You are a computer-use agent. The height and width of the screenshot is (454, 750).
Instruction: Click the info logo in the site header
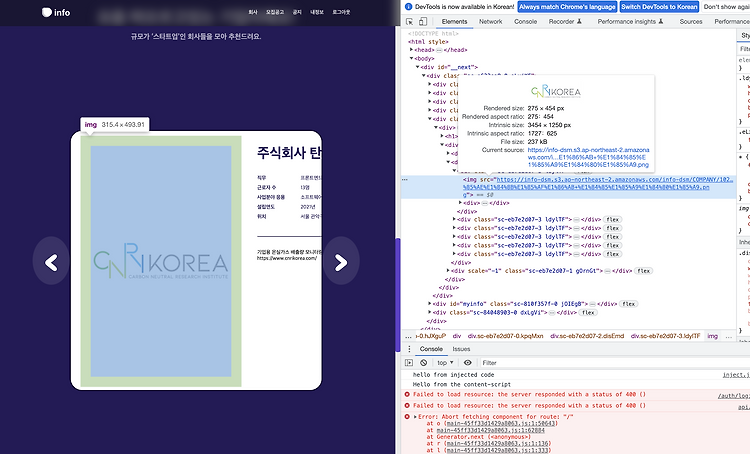coord(55,12)
